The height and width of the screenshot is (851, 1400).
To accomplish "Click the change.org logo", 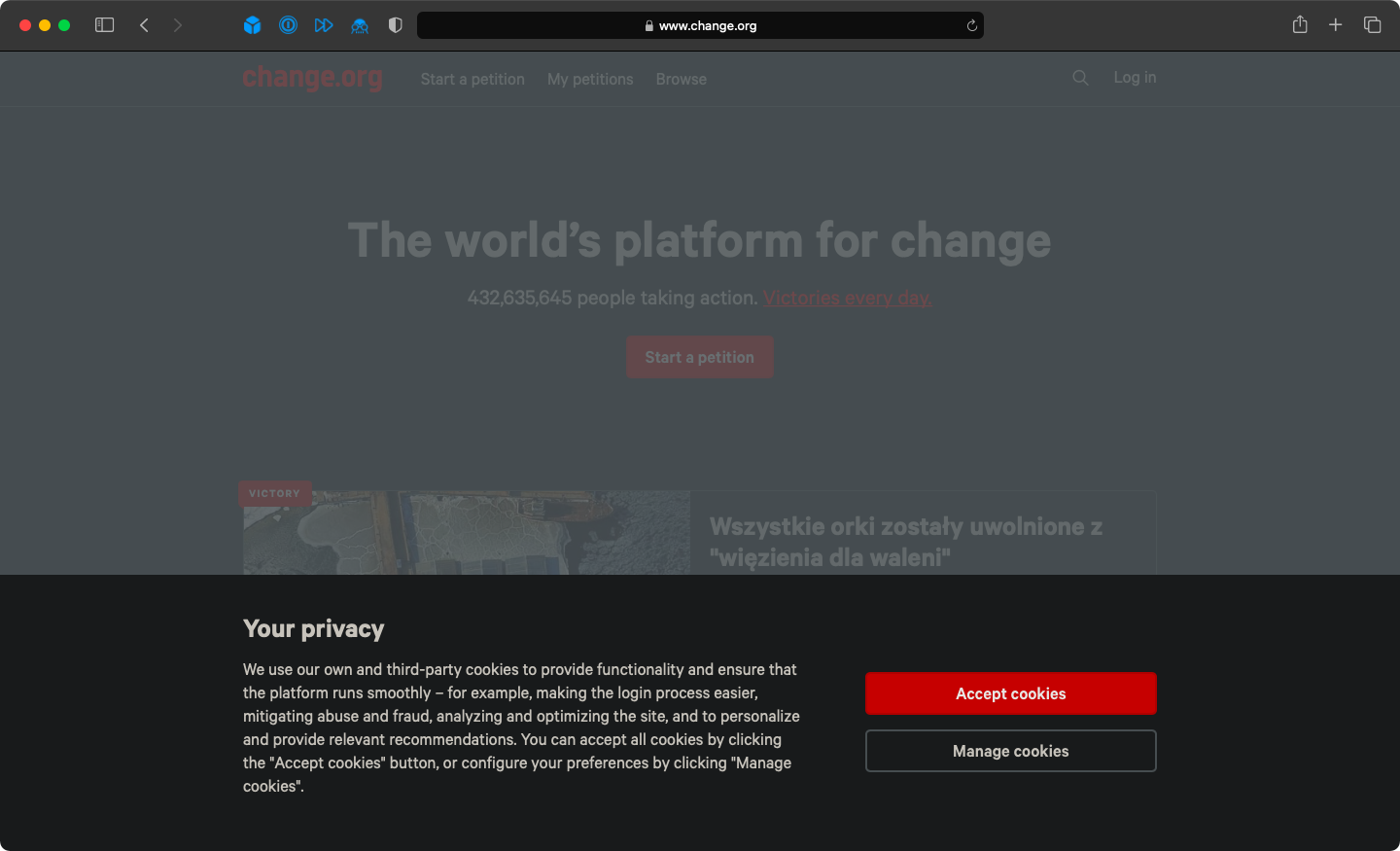I will coord(312,78).
